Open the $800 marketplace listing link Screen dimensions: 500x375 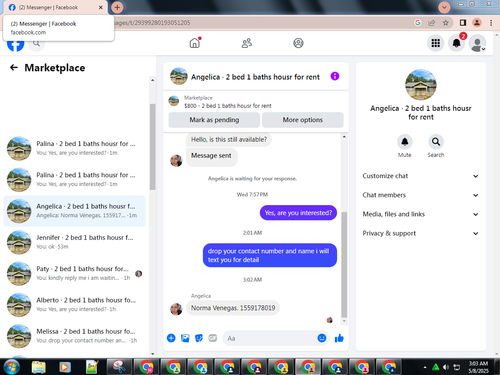click(x=228, y=106)
